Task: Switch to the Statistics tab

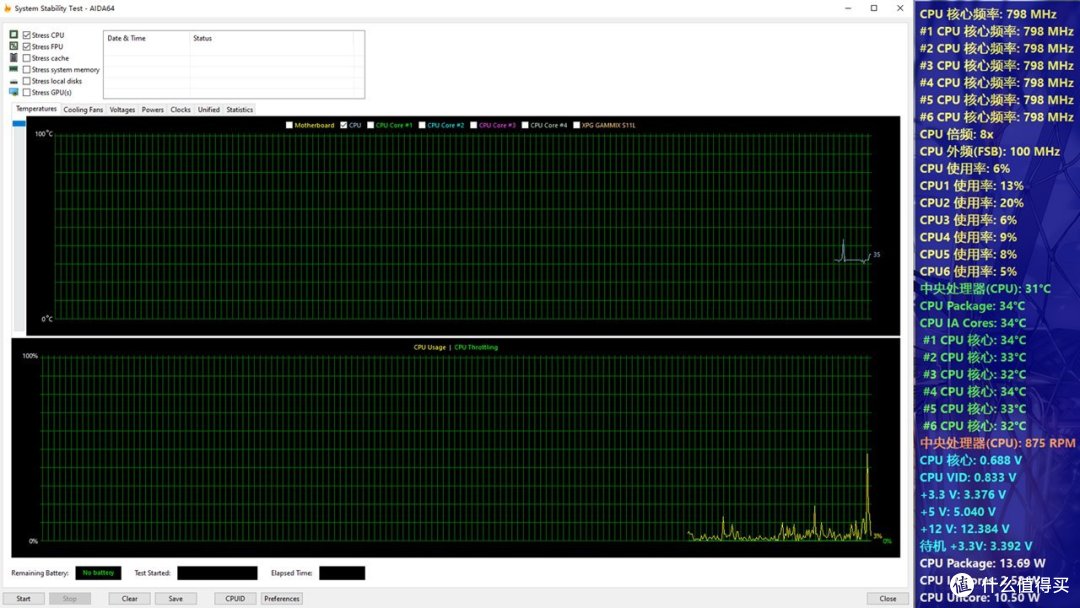Action: [240, 109]
